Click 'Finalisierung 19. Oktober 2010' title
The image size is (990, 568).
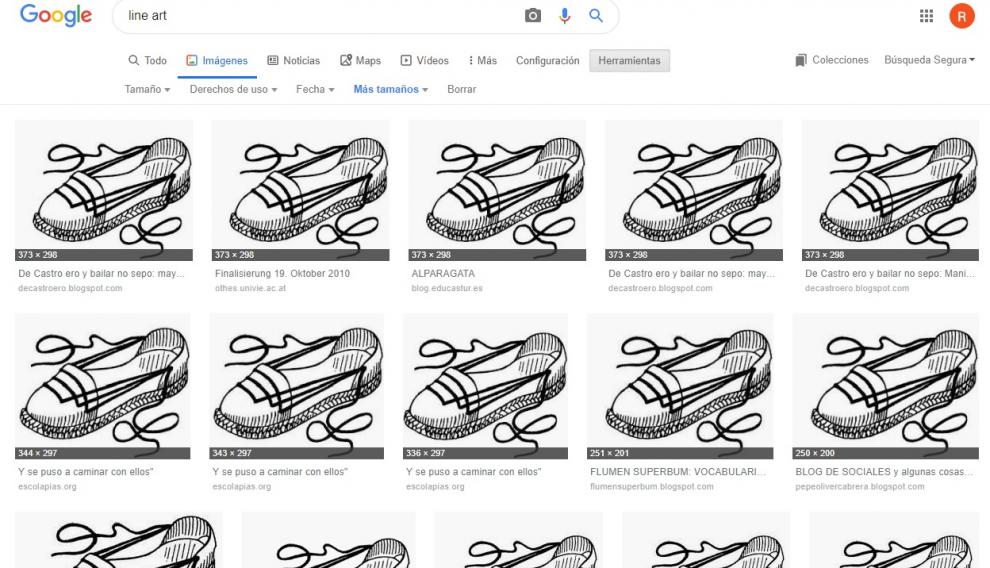[282, 273]
